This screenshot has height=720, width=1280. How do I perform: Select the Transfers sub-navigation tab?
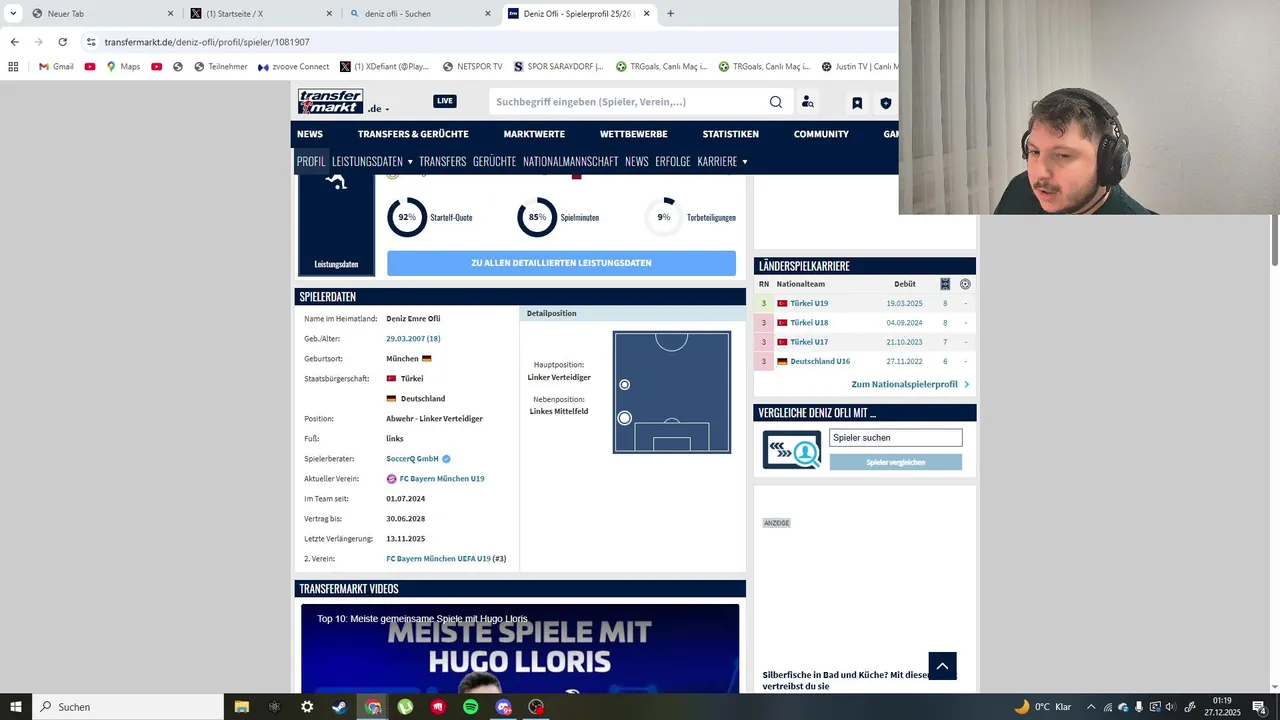pos(443,161)
